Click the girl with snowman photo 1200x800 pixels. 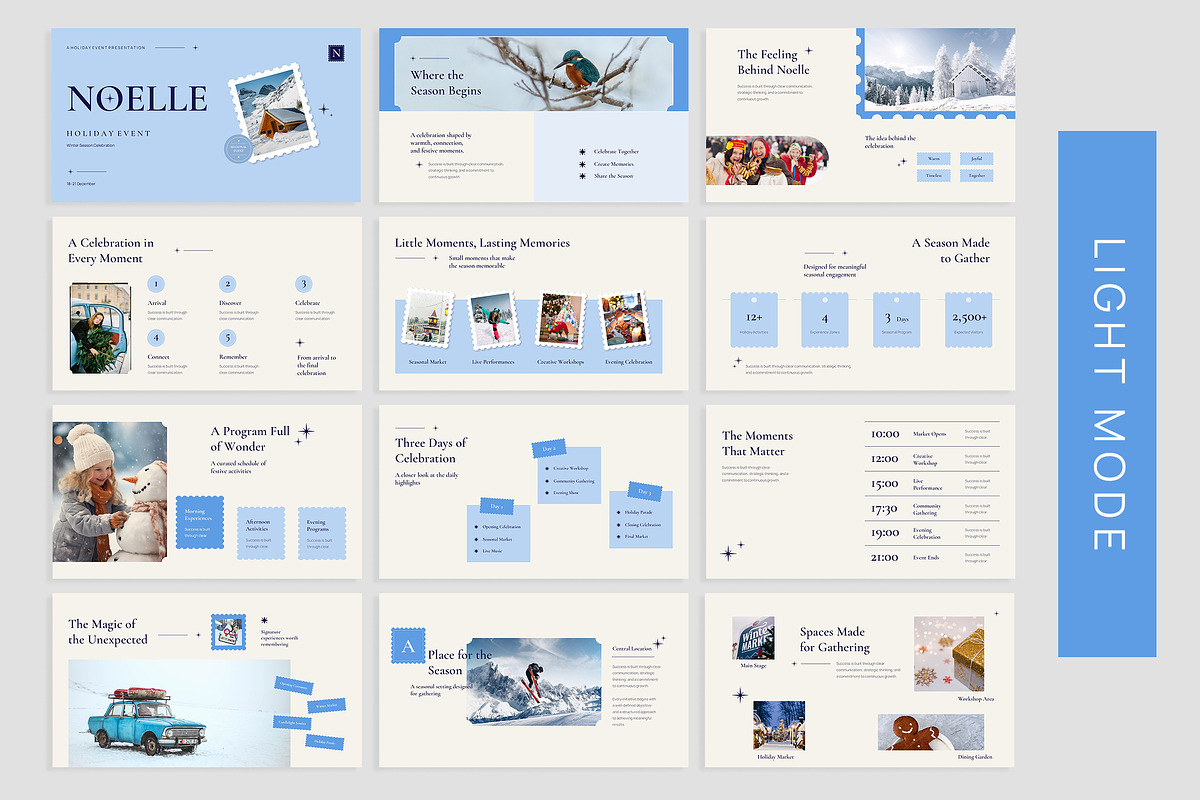pos(110,492)
